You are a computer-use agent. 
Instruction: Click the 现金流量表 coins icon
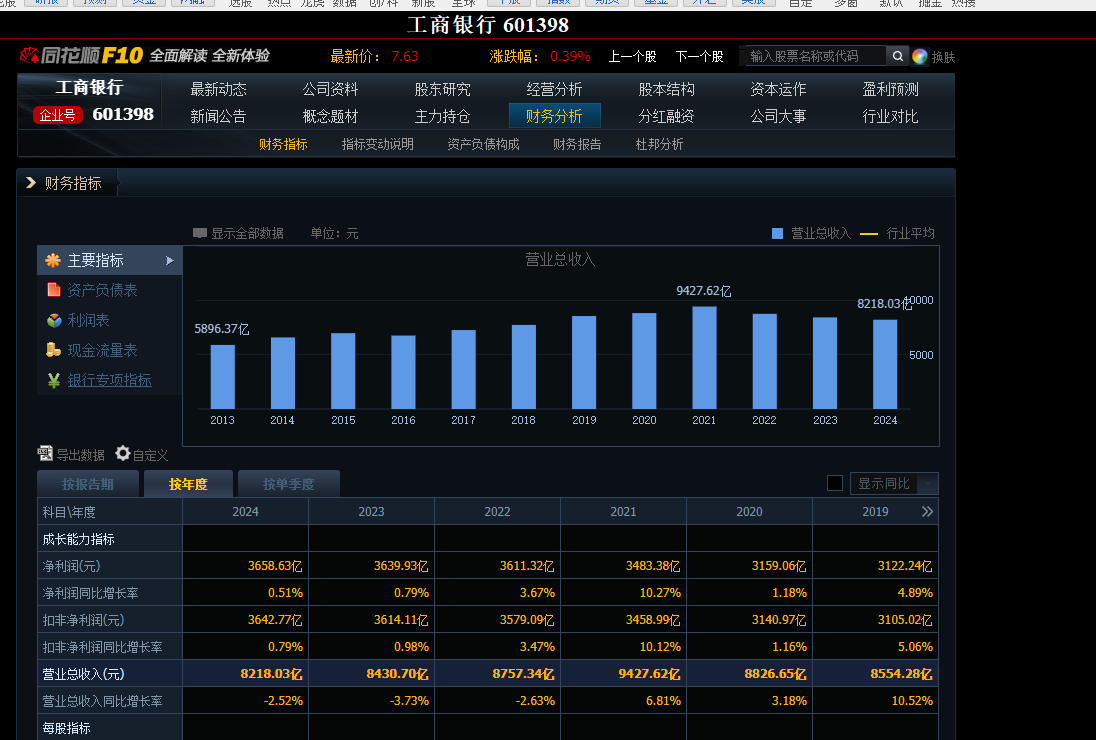pos(53,350)
